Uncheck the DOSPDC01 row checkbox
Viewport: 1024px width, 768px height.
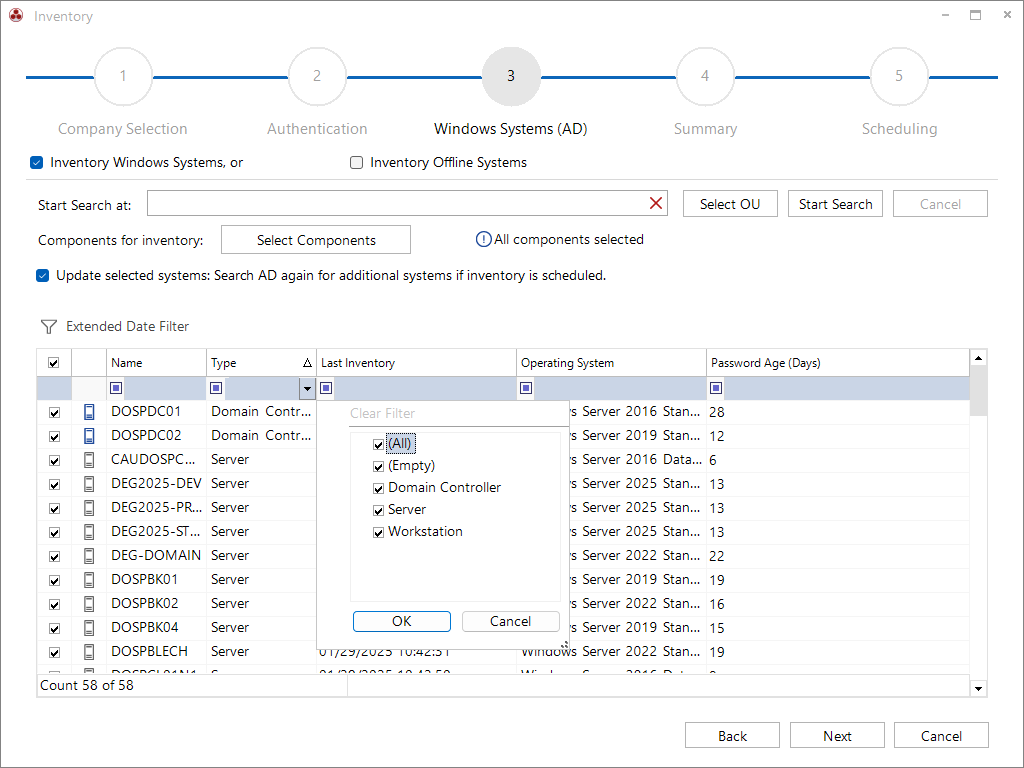[x=54, y=412]
